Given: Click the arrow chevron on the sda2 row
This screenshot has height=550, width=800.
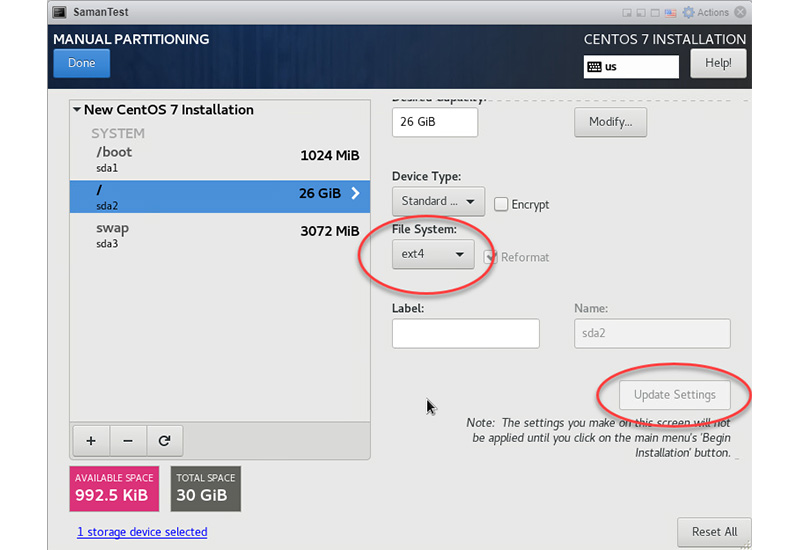Looking at the screenshot, I should 355,194.
